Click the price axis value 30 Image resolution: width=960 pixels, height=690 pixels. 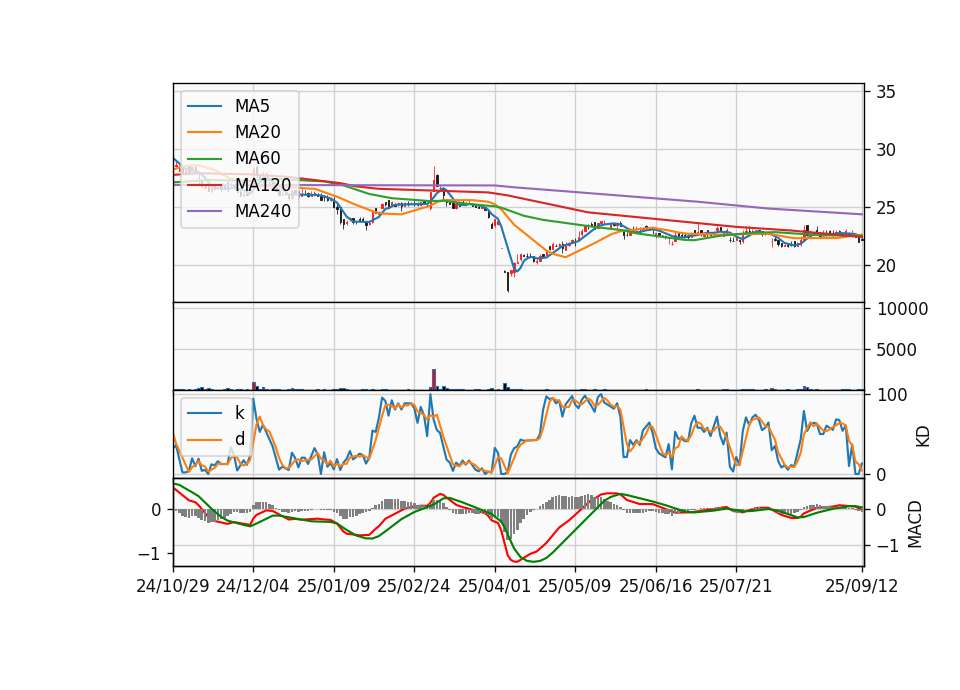[x=885, y=150]
